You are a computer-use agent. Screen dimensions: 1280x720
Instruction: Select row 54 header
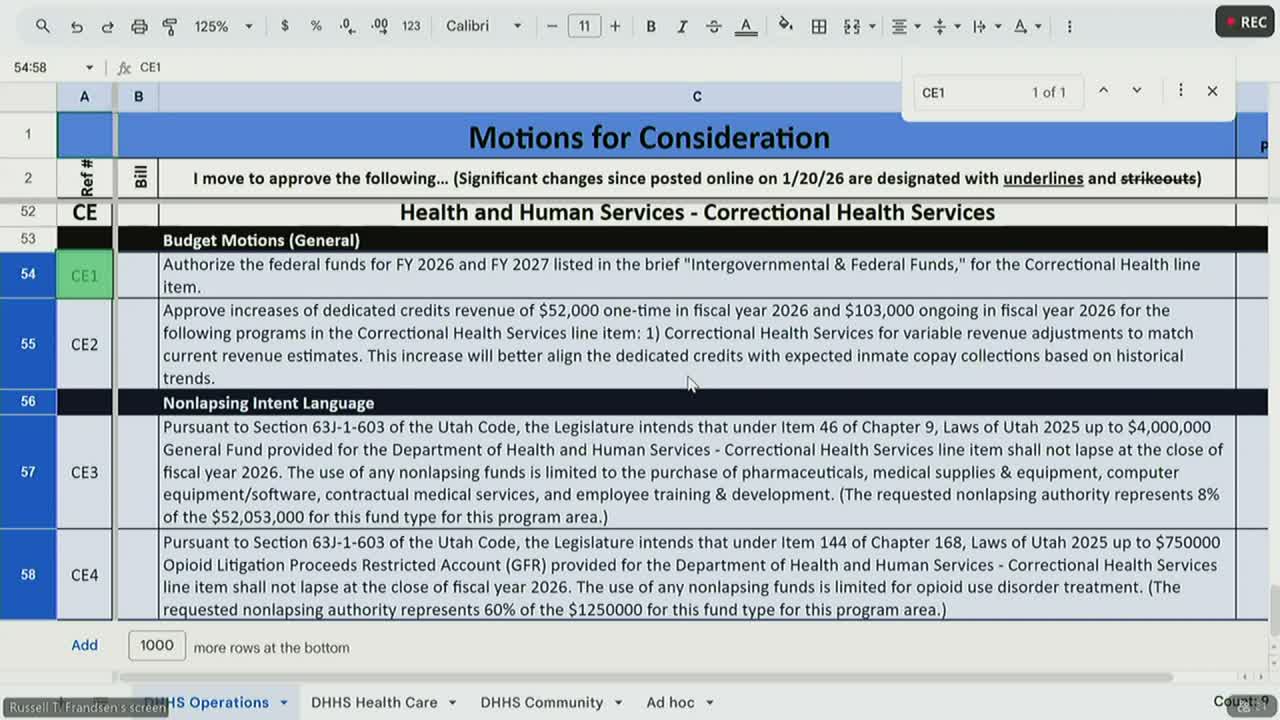pyautogui.click(x=28, y=274)
